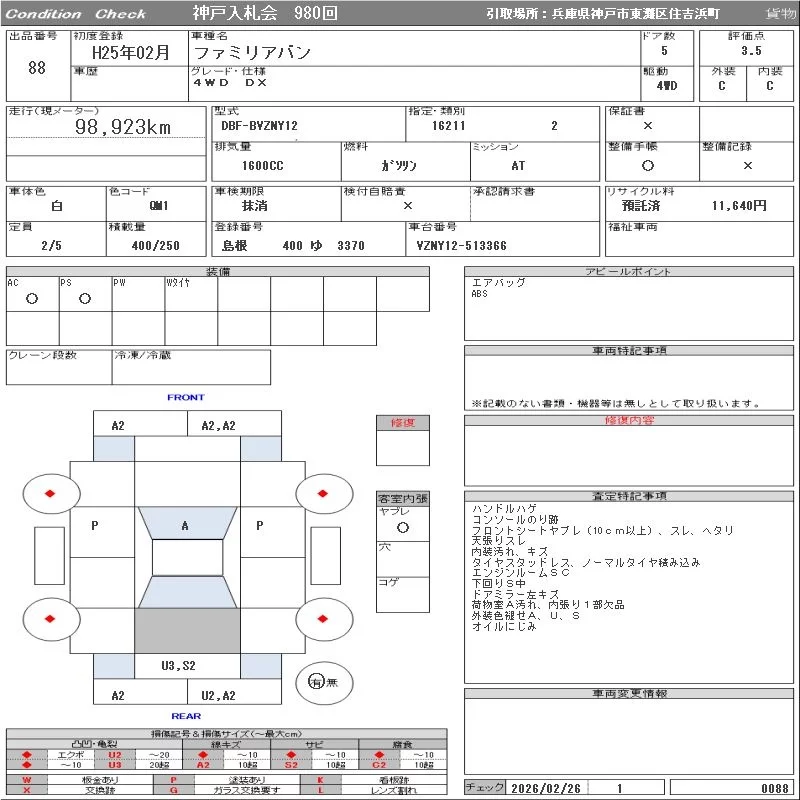Click the Condition Check title
Image resolution: width=800 pixels, height=800 pixels.
(x=76, y=14)
